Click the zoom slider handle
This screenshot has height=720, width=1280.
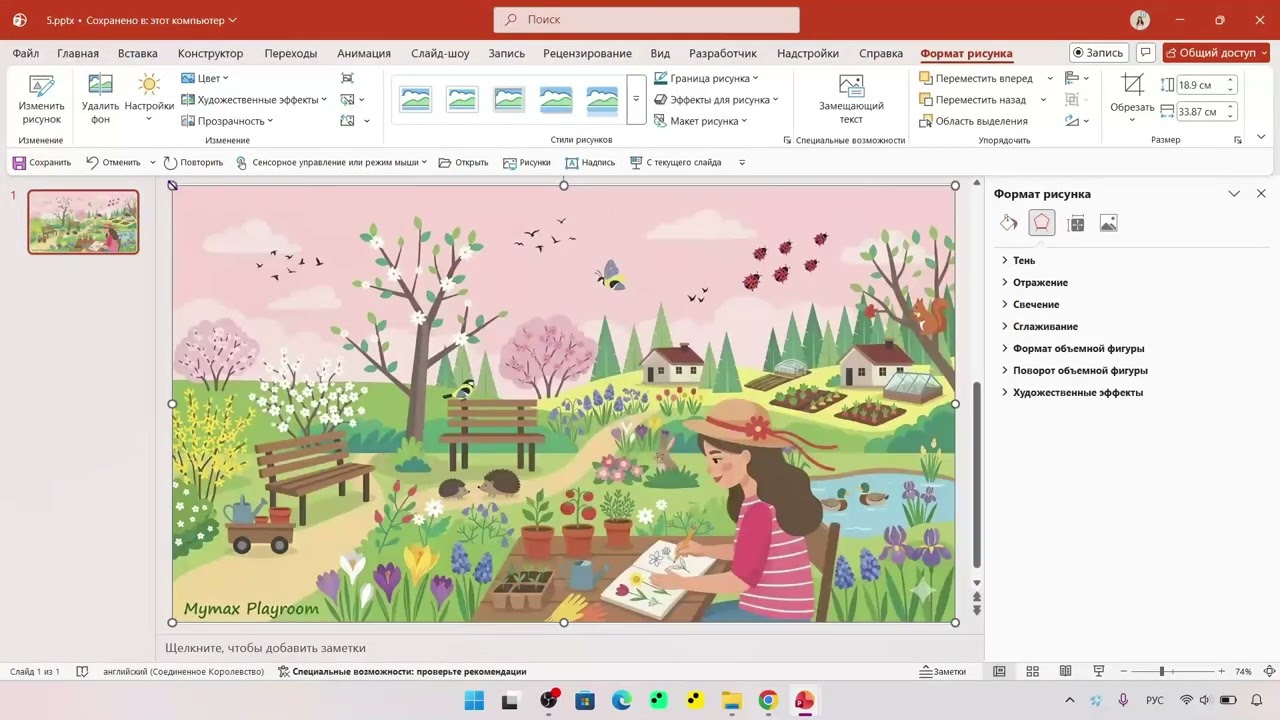1162,671
